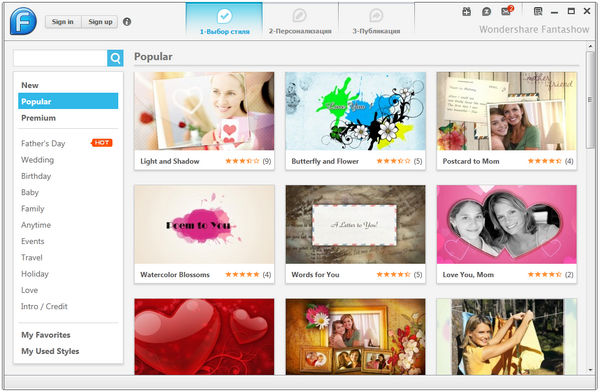The height and width of the screenshot is (392, 600).
Task: Select the woman hanging laundry thumbnail
Action: click(507, 336)
